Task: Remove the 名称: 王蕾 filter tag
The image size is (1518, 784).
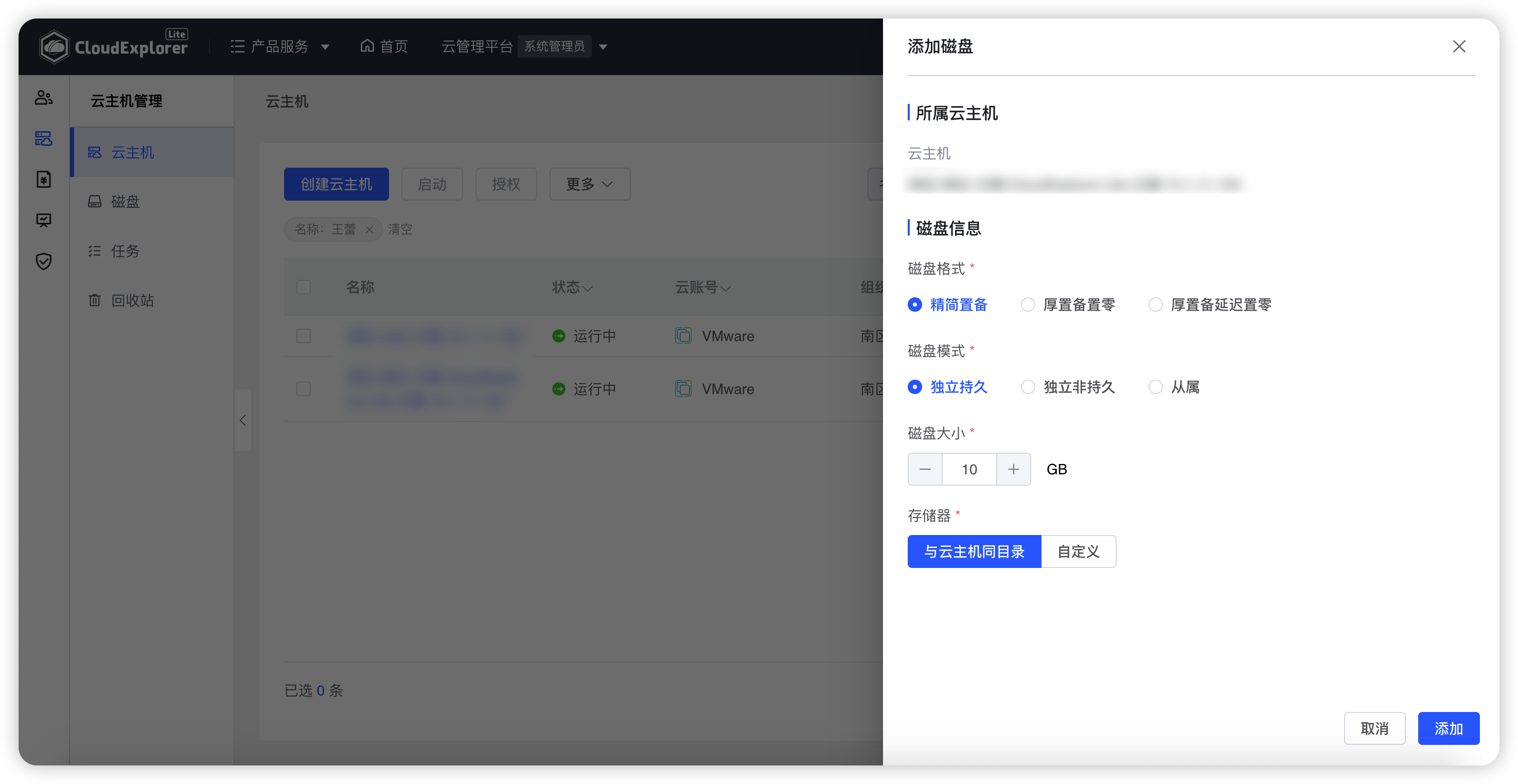Action: (x=369, y=229)
